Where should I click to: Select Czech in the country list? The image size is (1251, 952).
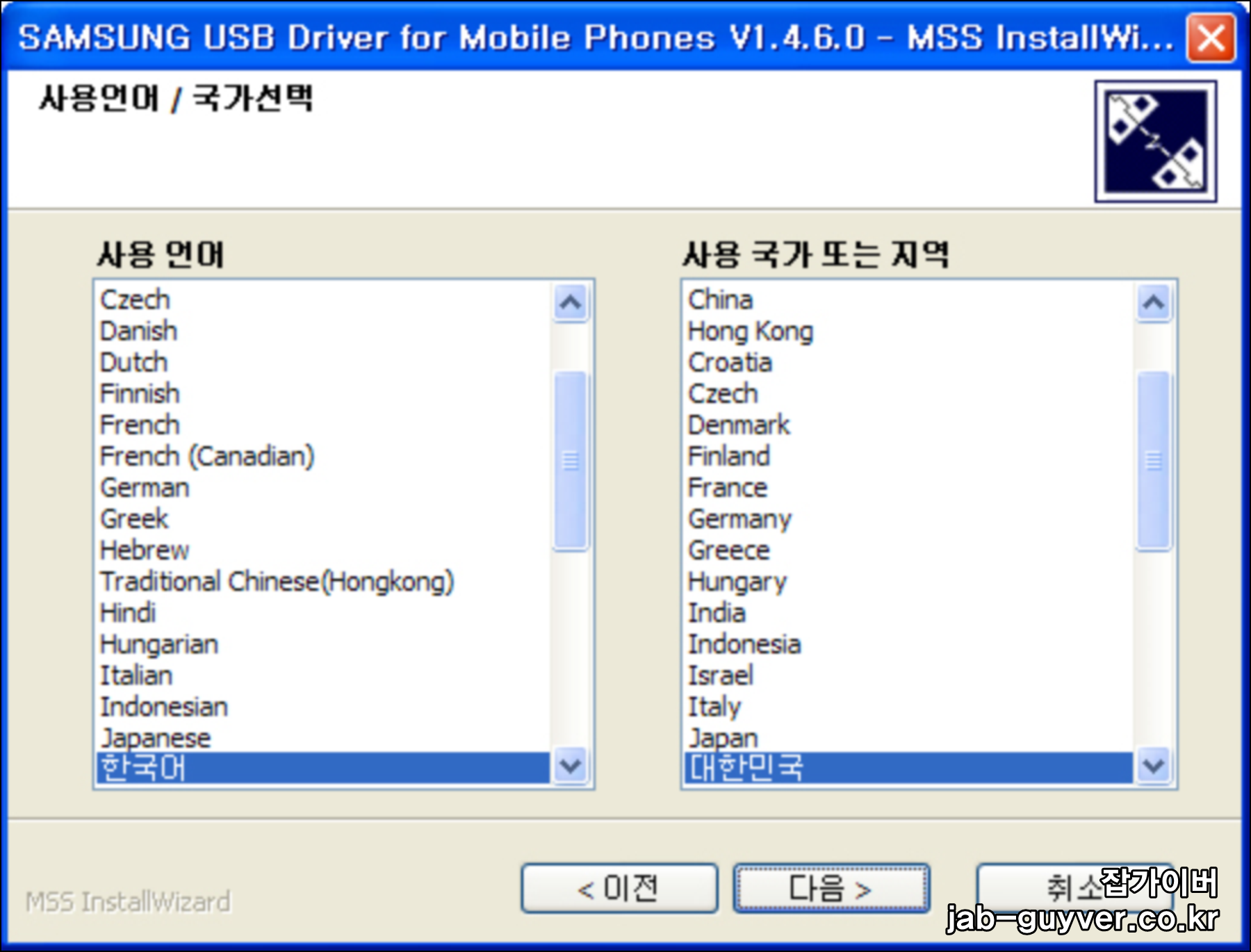coord(909,393)
